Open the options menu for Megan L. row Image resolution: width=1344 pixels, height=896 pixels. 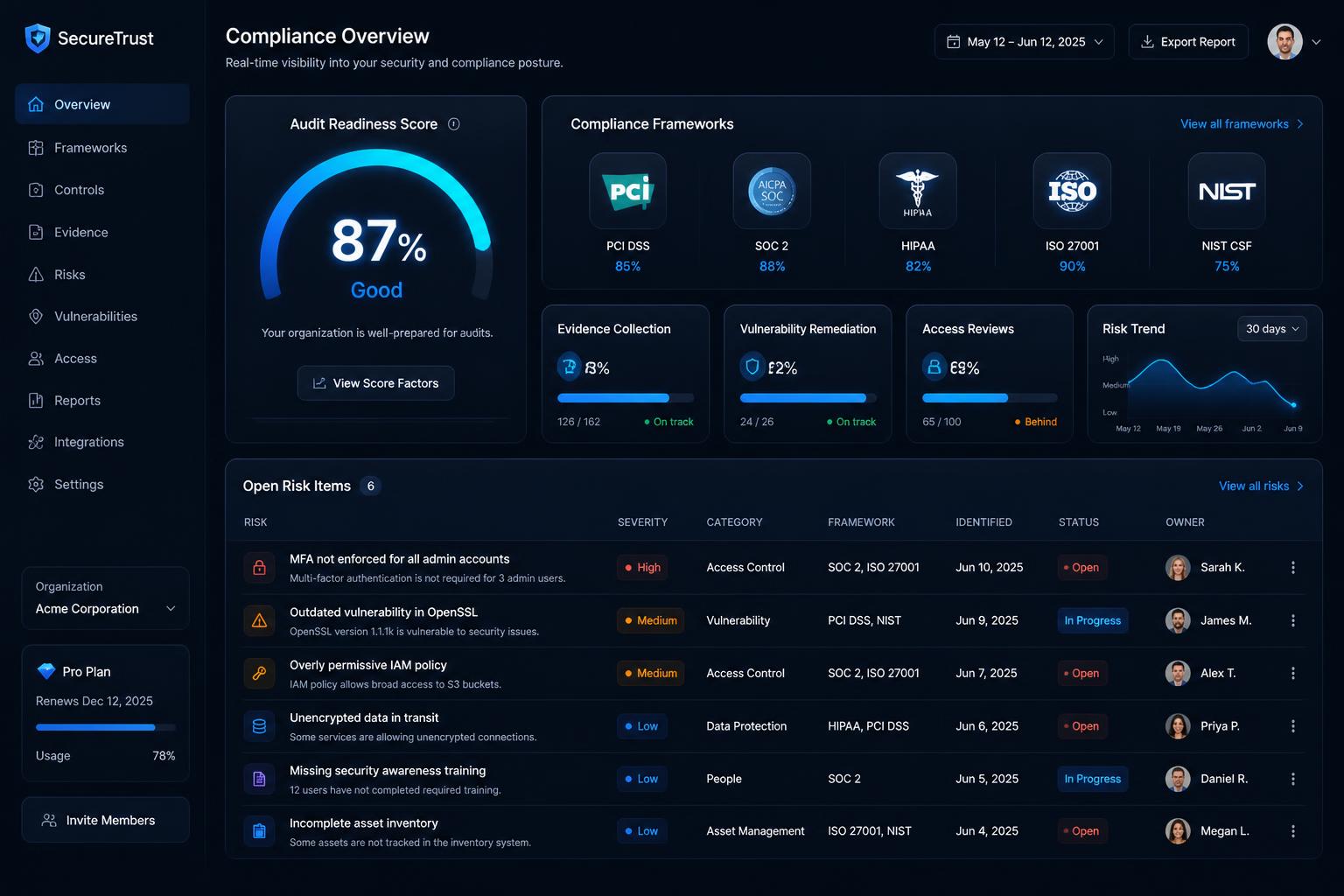[x=1293, y=831]
